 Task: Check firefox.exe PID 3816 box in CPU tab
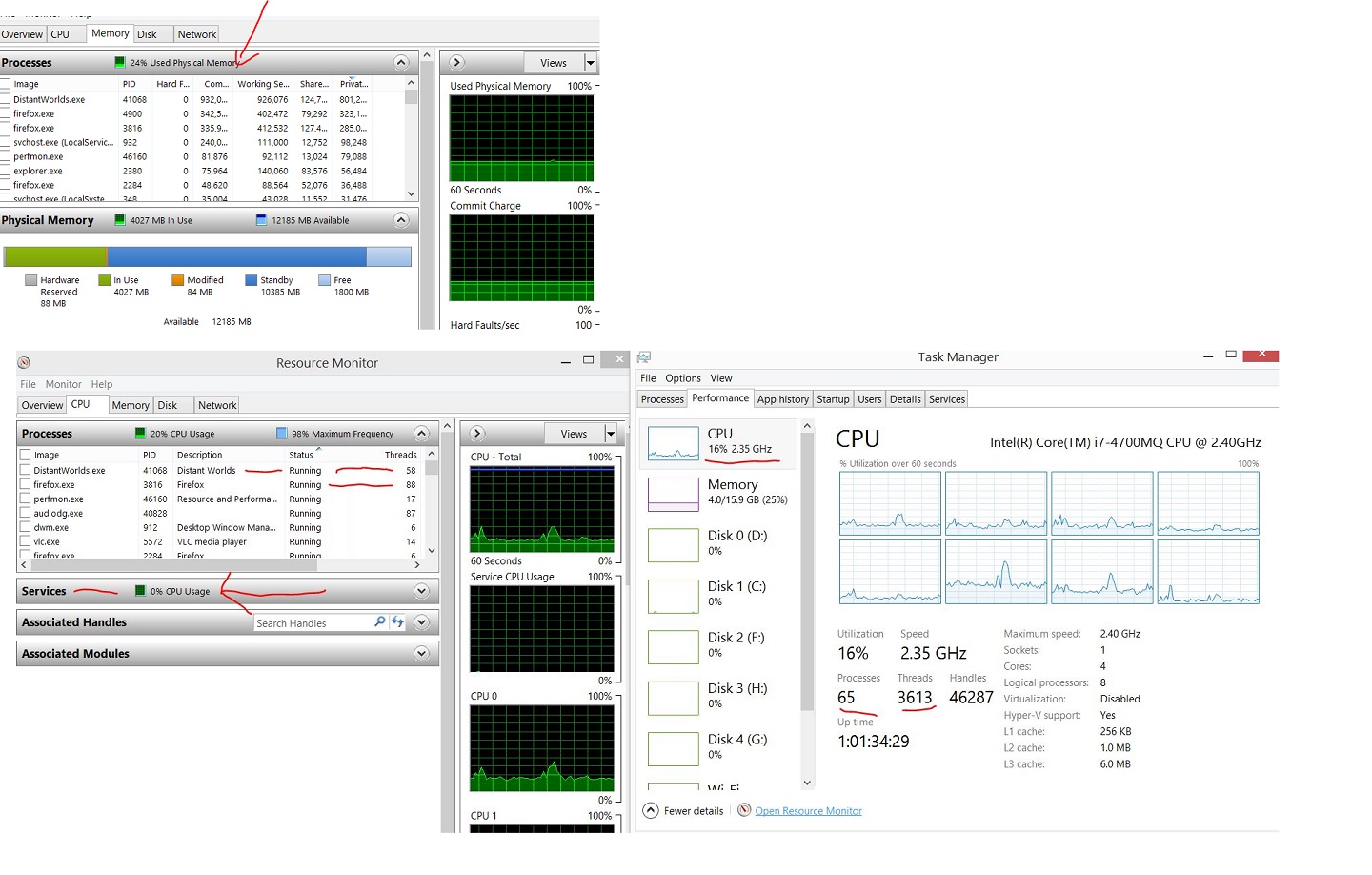(25, 483)
